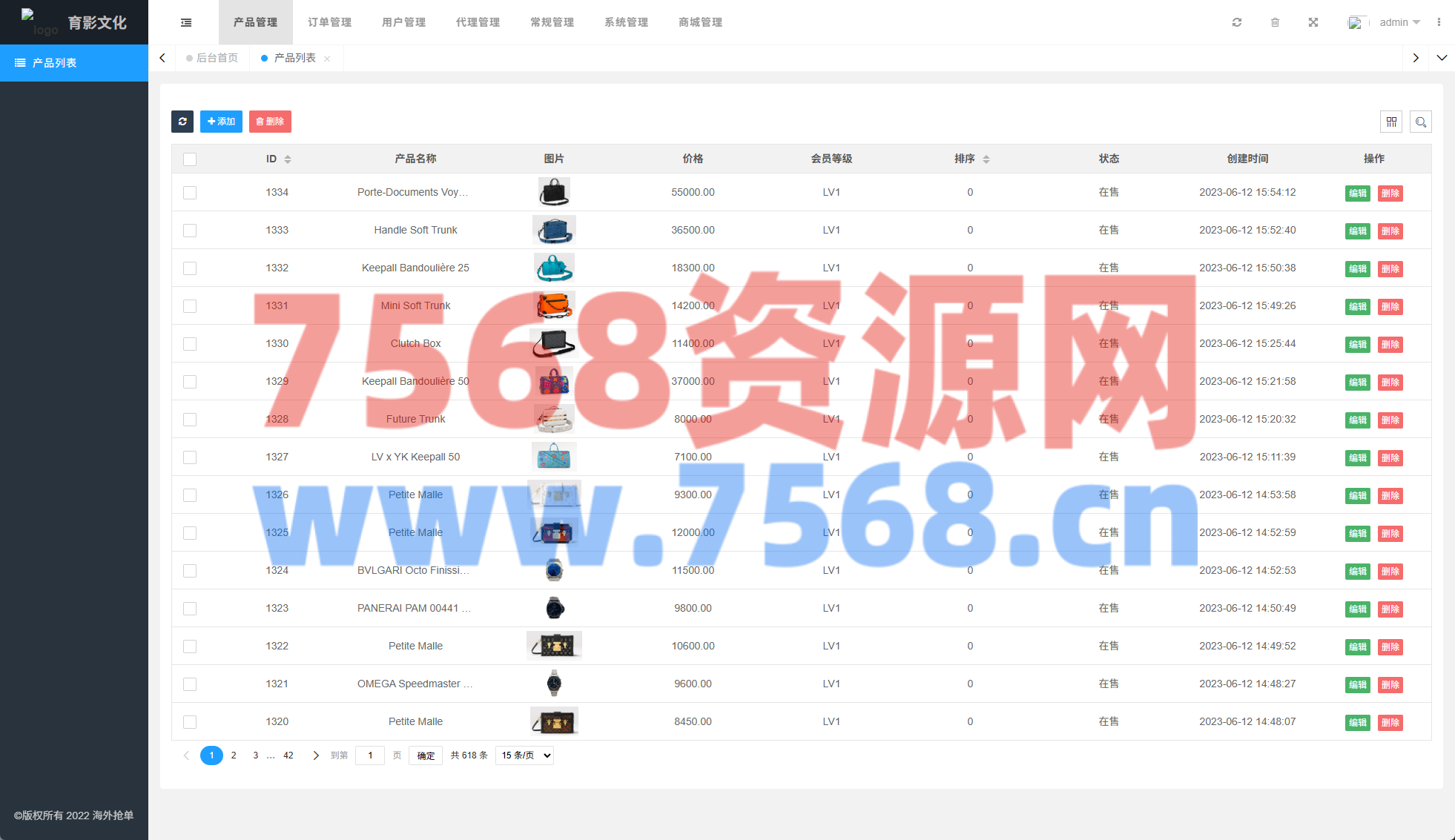Open the vertical three-dot more menu
This screenshot has height=840, width=1455.
click(1439, 22)
